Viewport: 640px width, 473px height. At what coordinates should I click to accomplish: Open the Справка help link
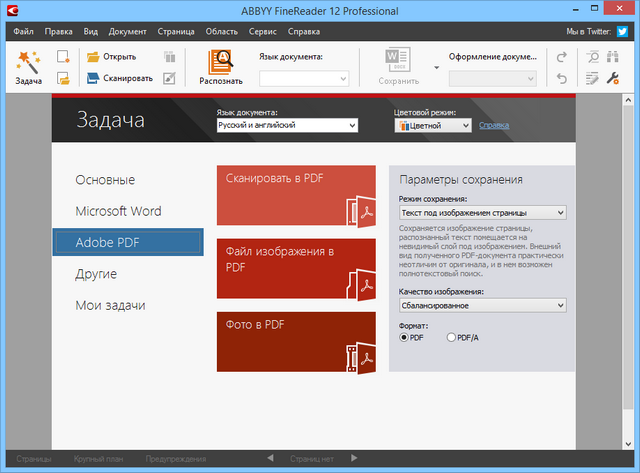pos(494,126)
